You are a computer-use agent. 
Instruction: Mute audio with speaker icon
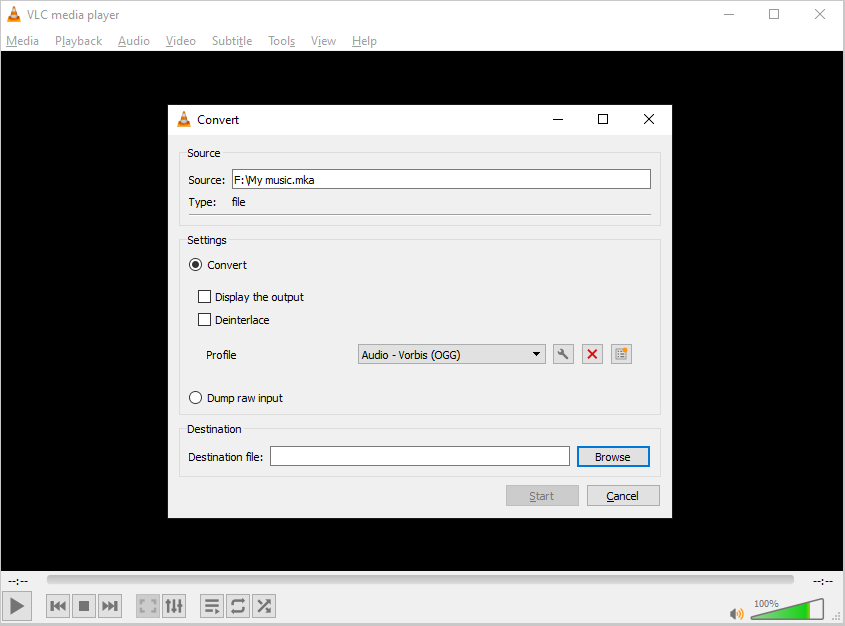(x=736, y=613)
